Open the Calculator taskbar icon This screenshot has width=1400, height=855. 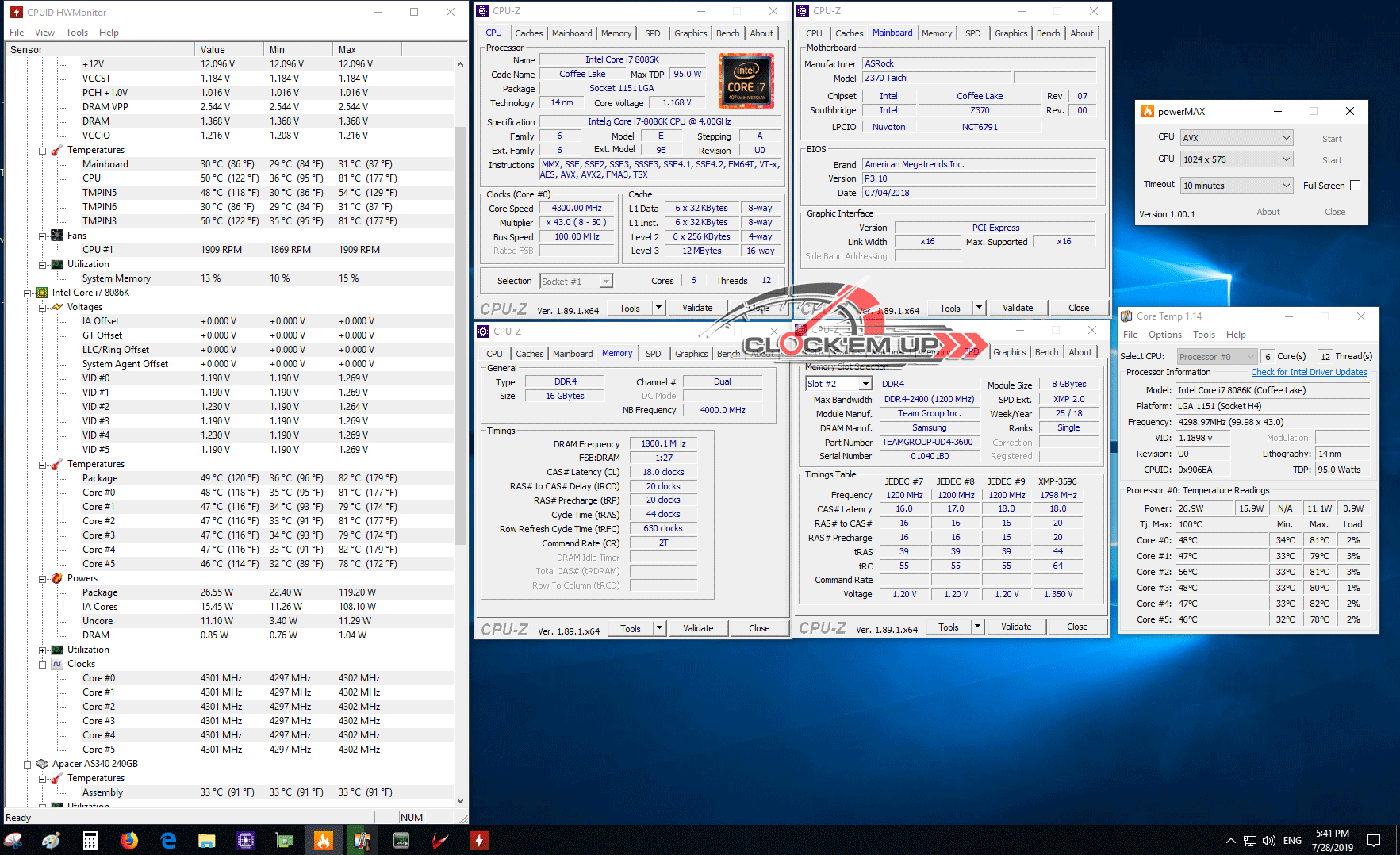click(90, 841)
